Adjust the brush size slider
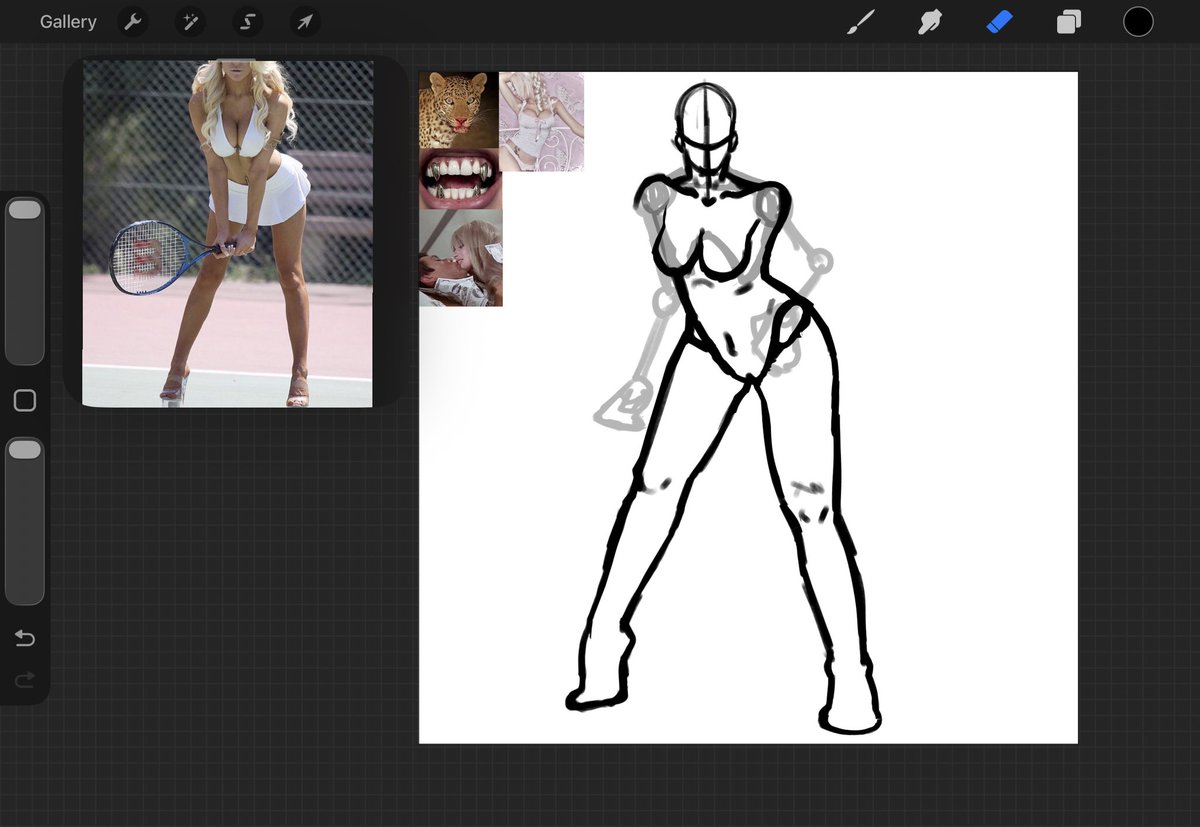Screen dimensions: 1200x827 click(x=25, y=281)
